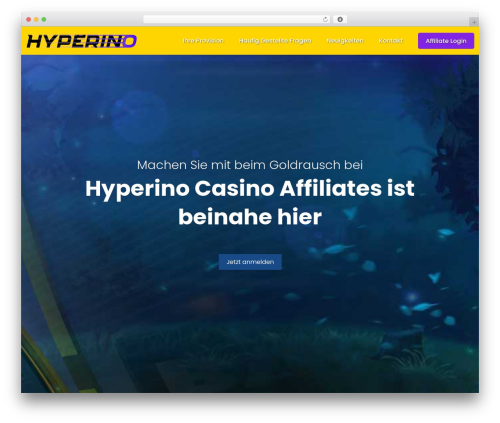The height and width of the screenshot is (423, 500).
Task: Click the heading 'Hyperino Casino Affiliates ist beinahe hier'
Action: 250,203
